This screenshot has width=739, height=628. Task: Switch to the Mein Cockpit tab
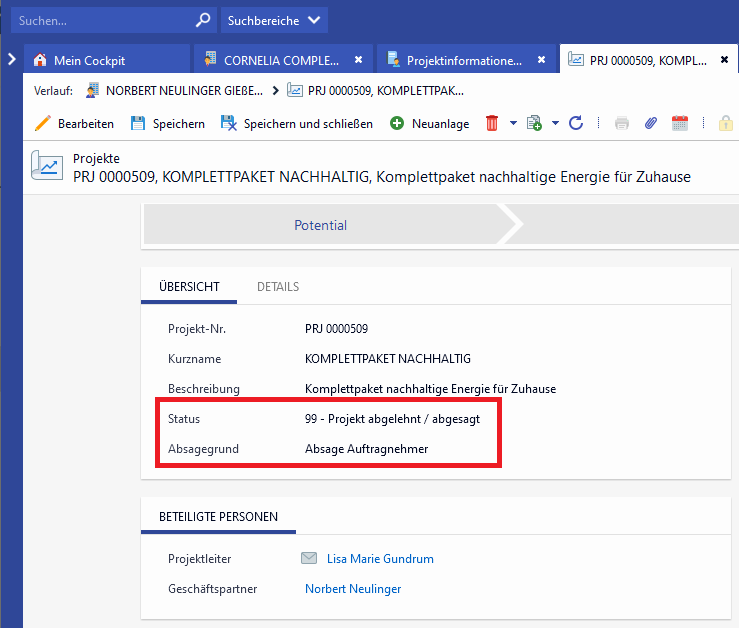89,60
